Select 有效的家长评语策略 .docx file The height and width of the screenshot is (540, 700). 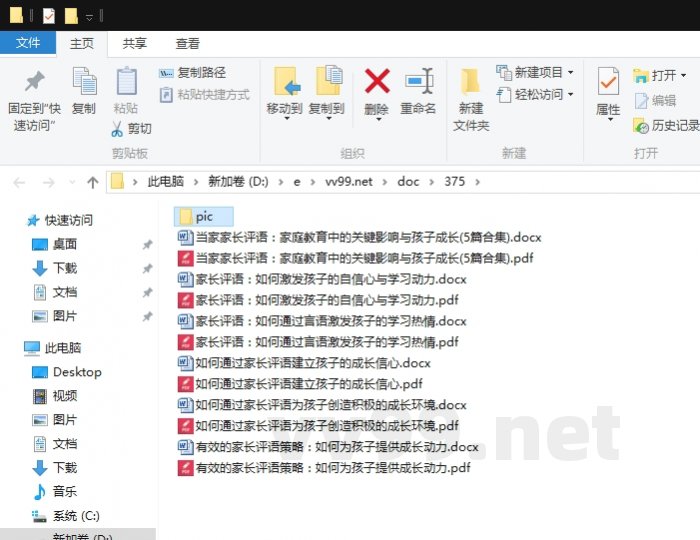328,447
